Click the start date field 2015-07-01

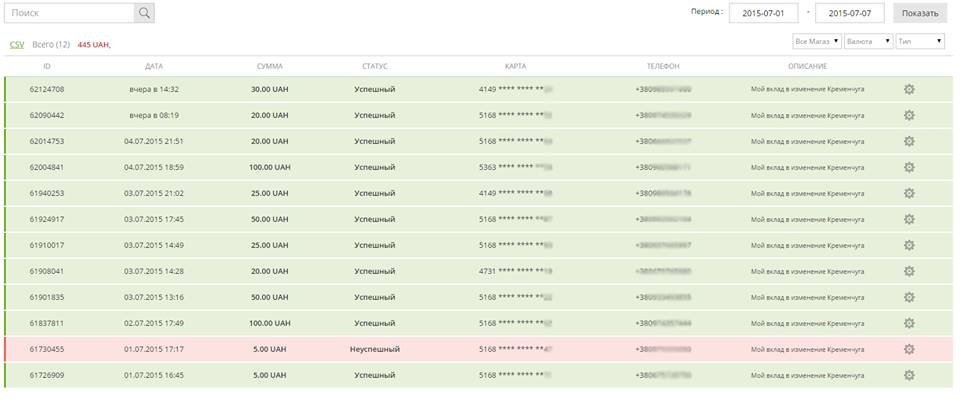pyautogui.click(x=765, y=13)
